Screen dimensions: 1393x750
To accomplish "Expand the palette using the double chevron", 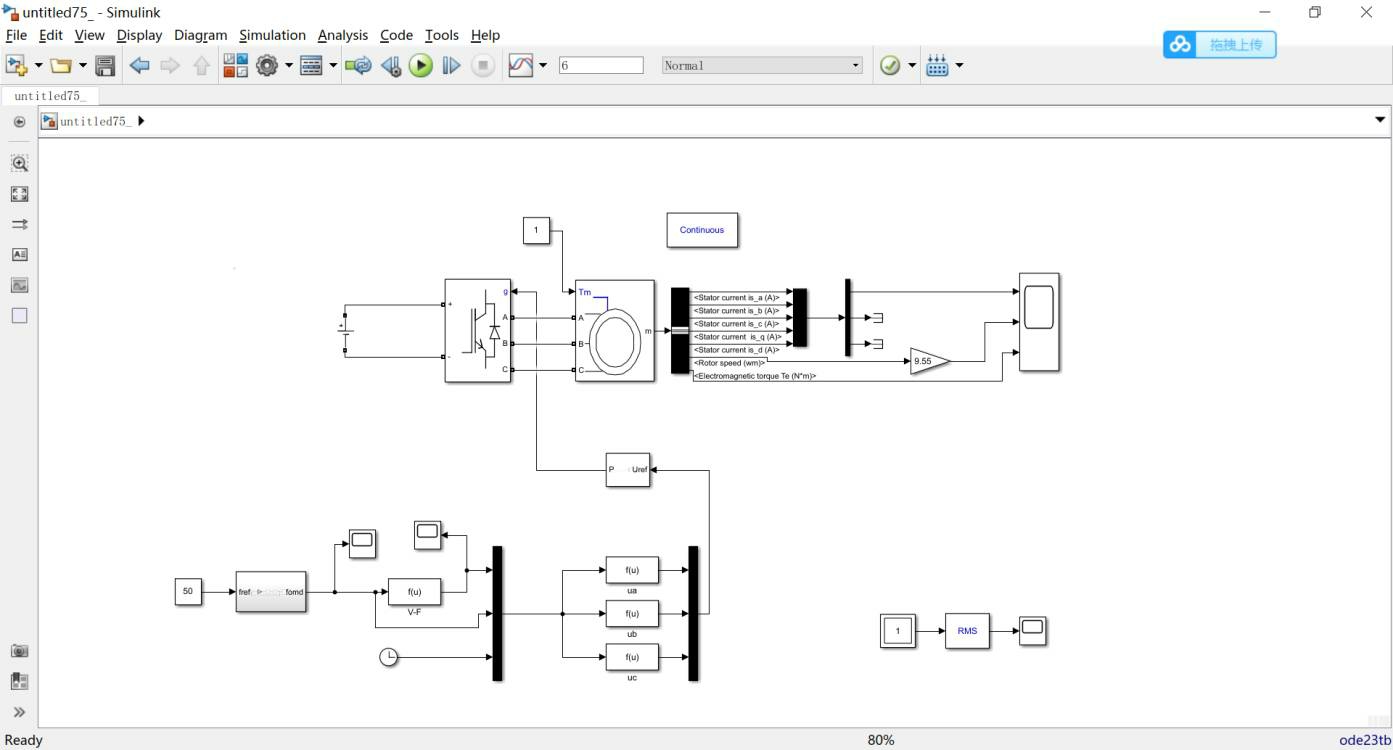I will [19, 712].
